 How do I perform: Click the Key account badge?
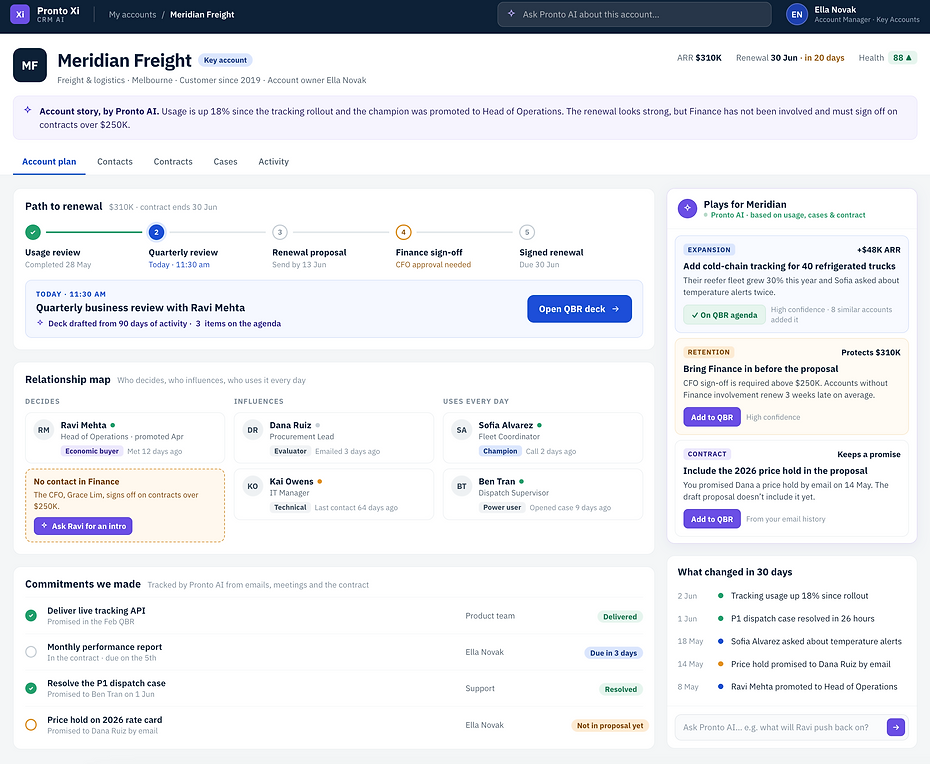tap(225, 60)
